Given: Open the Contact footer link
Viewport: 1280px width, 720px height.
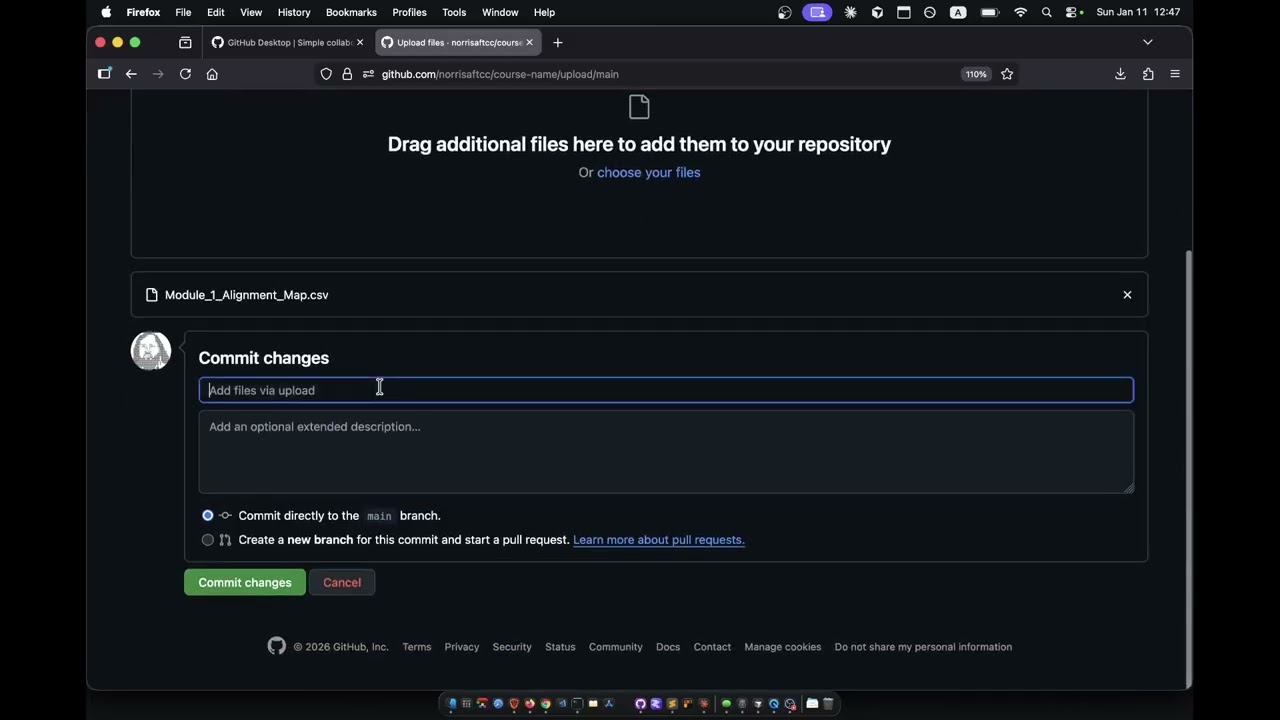Looking at the screenshot, I should coord(712,647).
